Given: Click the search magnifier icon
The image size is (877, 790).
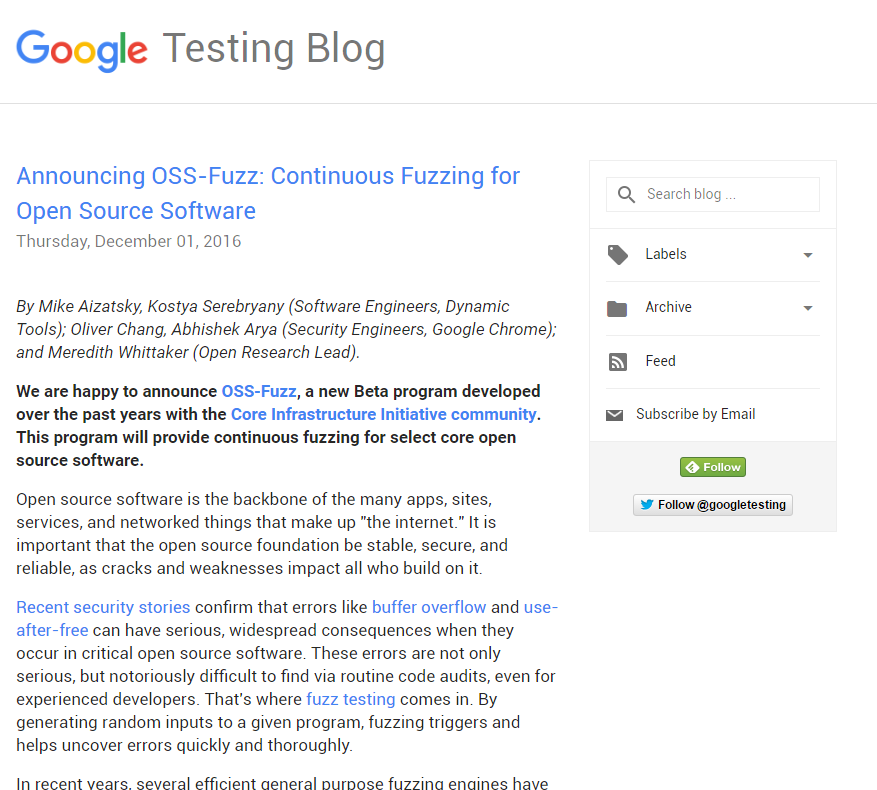Looking at the screenshot, I should tap(627, 195).
